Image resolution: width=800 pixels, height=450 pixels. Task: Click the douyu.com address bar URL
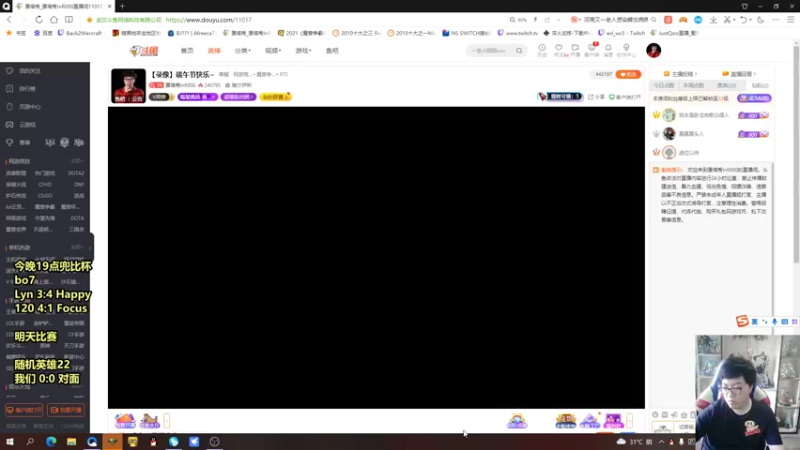coord(208,20)
